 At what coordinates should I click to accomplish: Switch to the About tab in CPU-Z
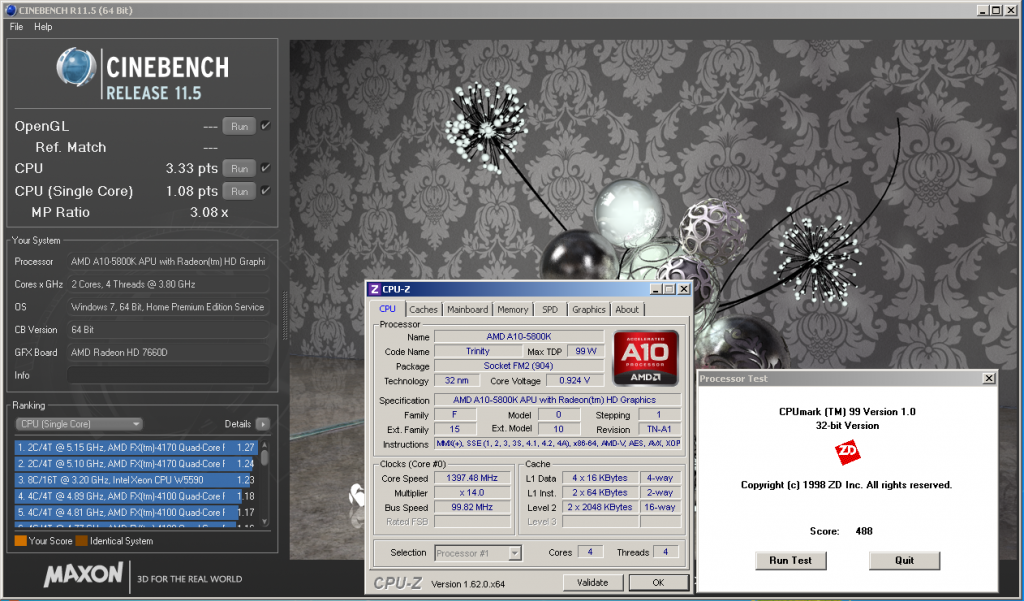click(x=627, y=310)
